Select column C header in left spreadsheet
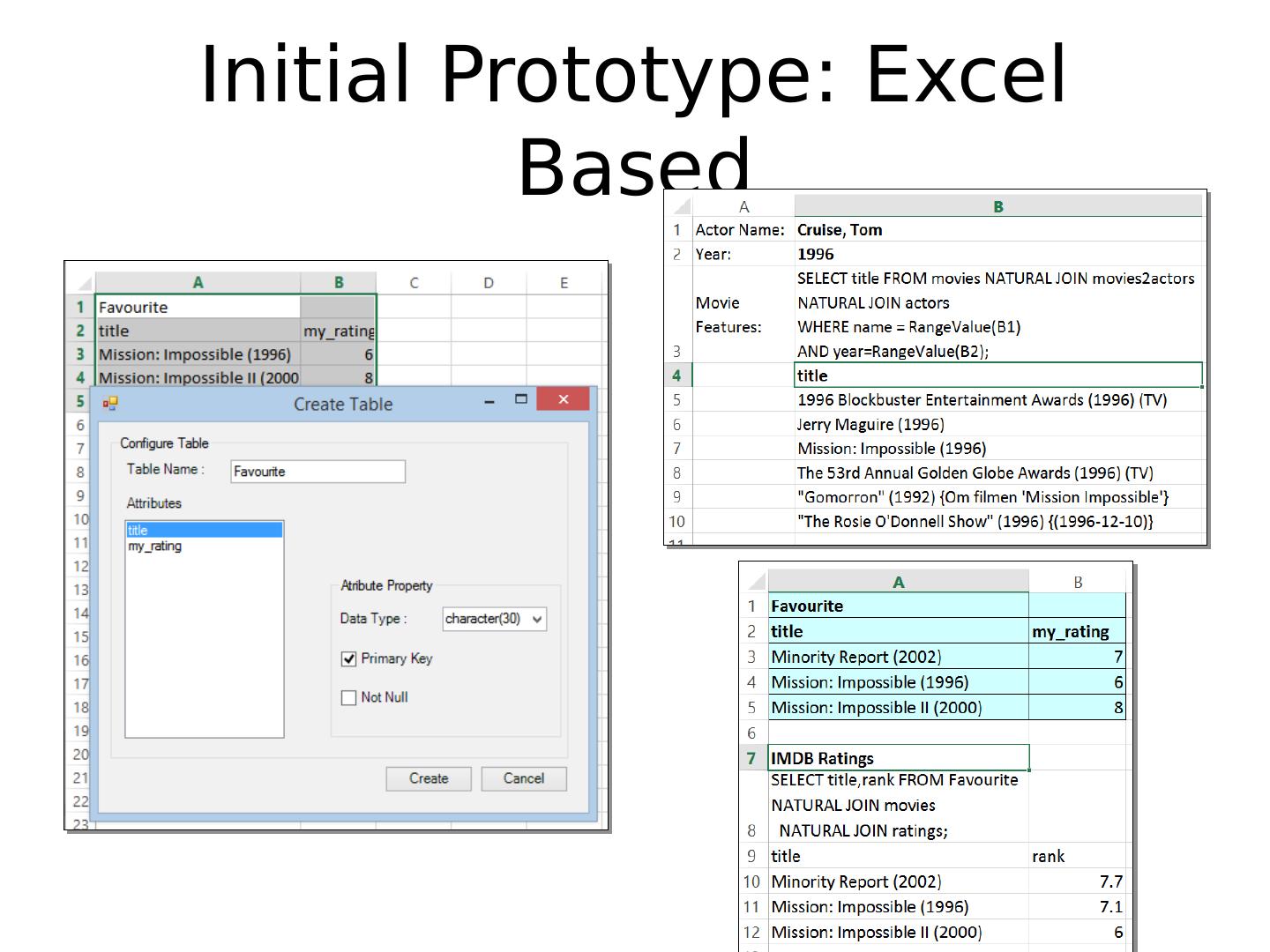This screenshot has width=1270, height=952. tap(414, 283)
